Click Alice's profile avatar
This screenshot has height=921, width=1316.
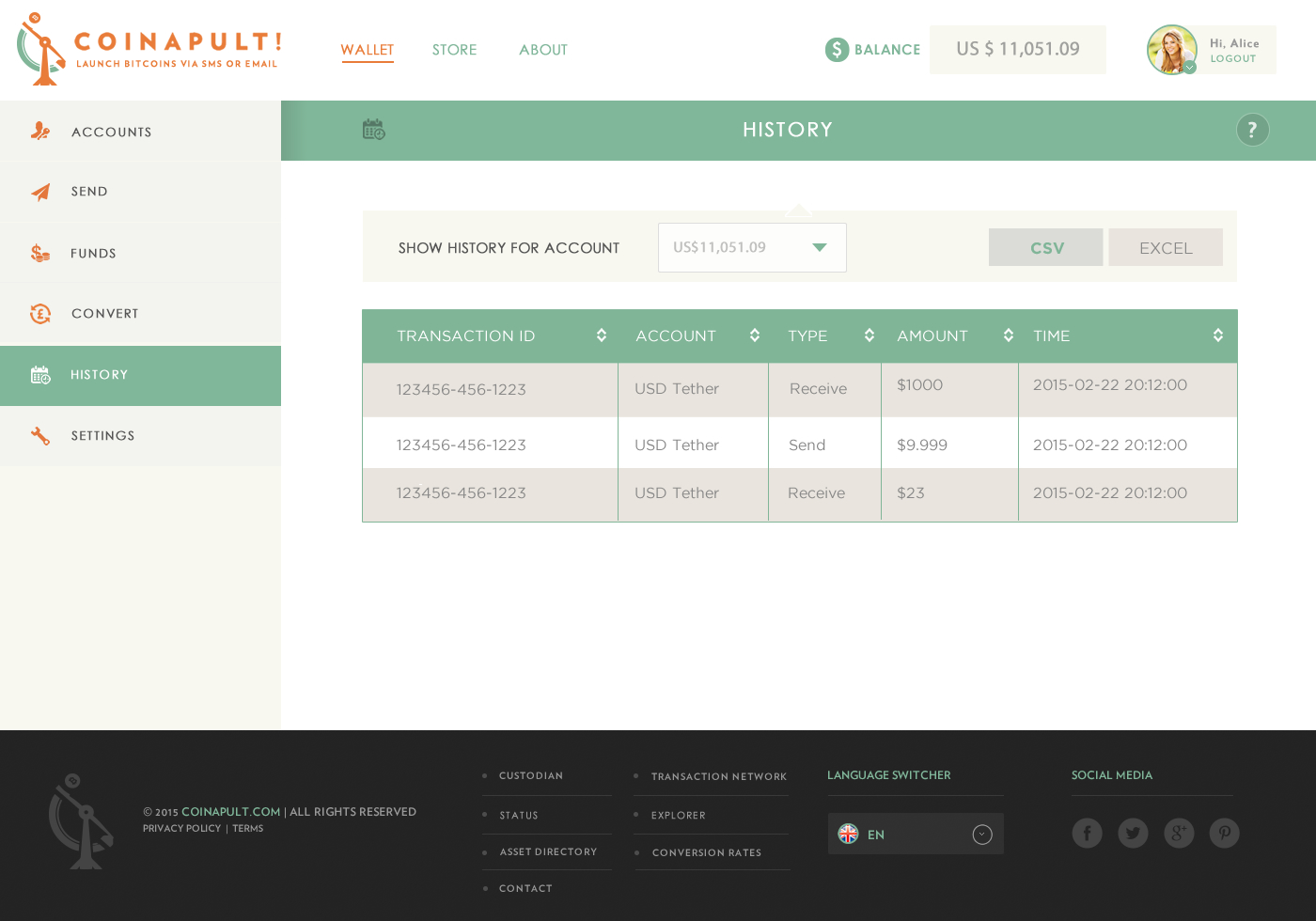click(1171, 50)
